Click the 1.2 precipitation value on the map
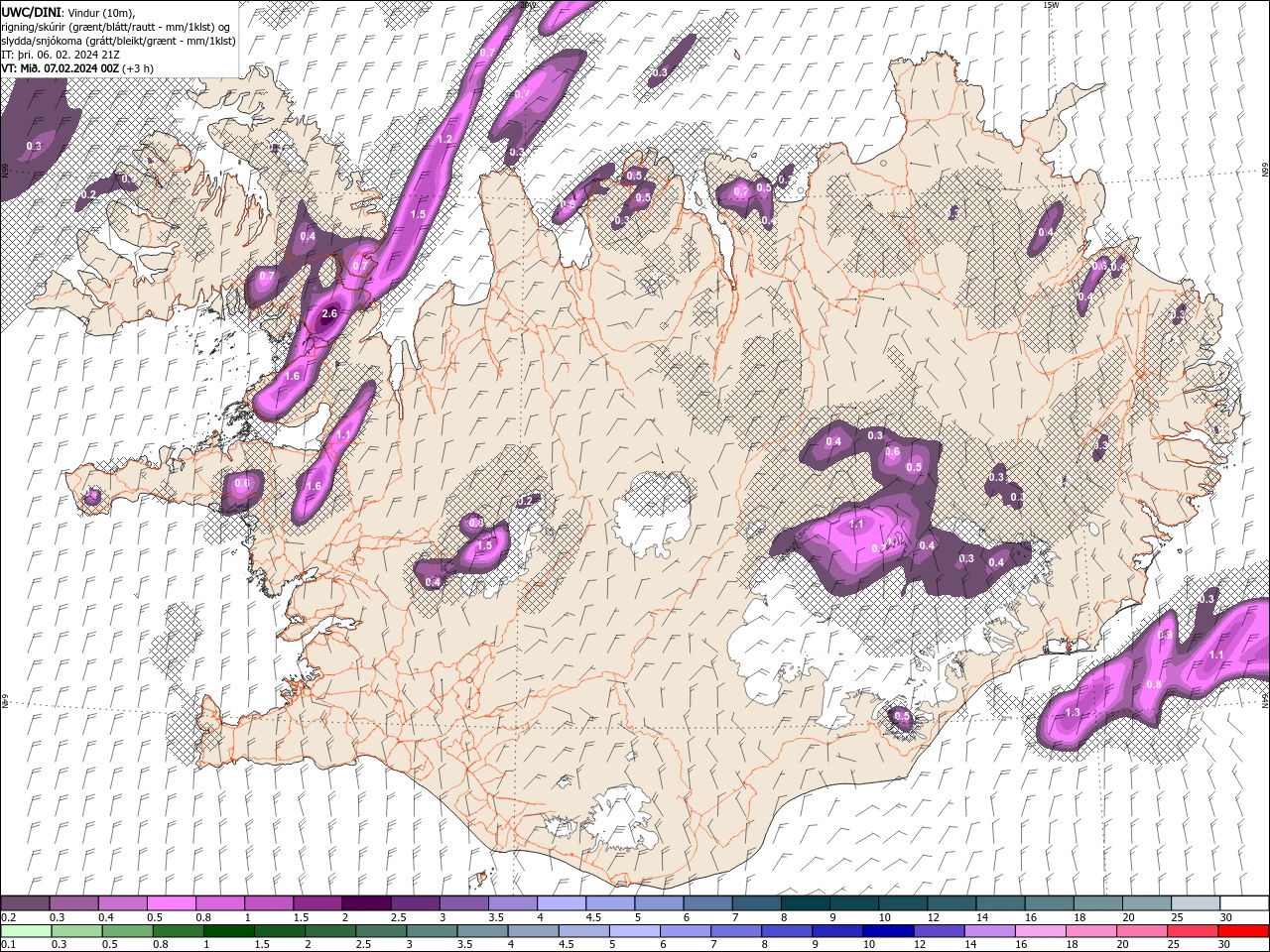The width and height of the screenshot is (1270, 952). (444, 139)
